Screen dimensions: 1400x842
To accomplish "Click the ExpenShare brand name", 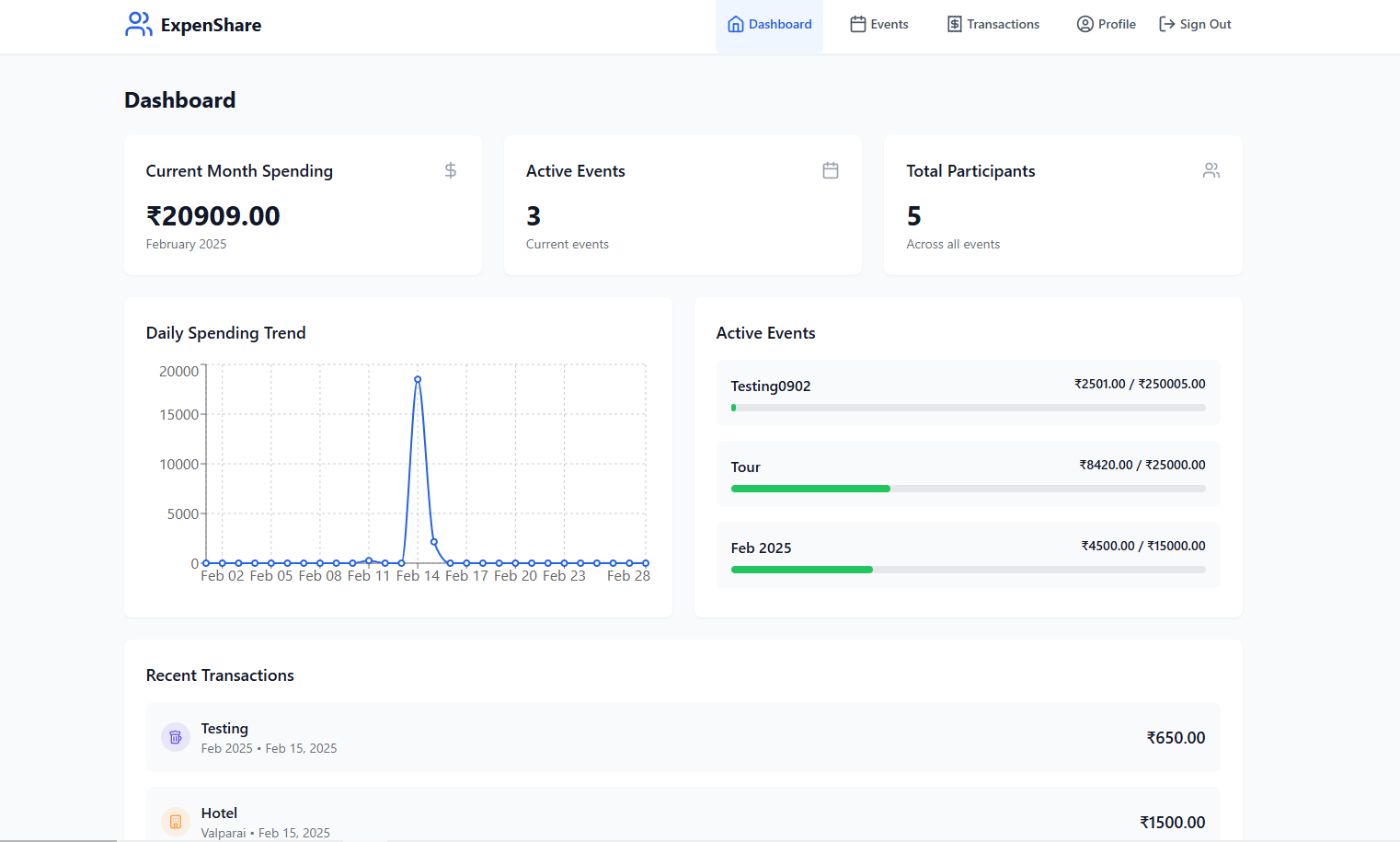I will coord(211,25).
